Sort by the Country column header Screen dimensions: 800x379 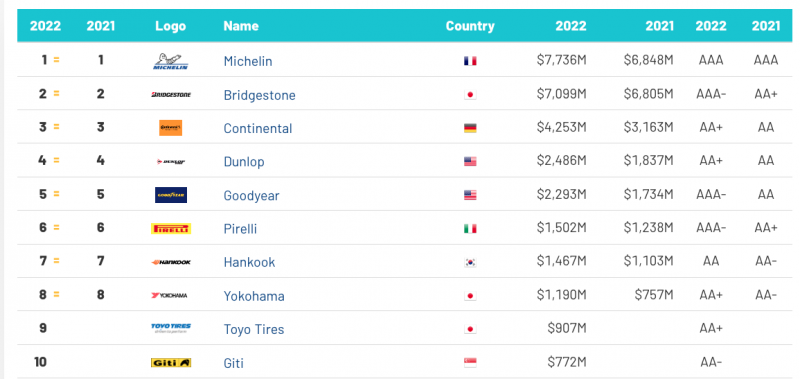tap(470, 26)
